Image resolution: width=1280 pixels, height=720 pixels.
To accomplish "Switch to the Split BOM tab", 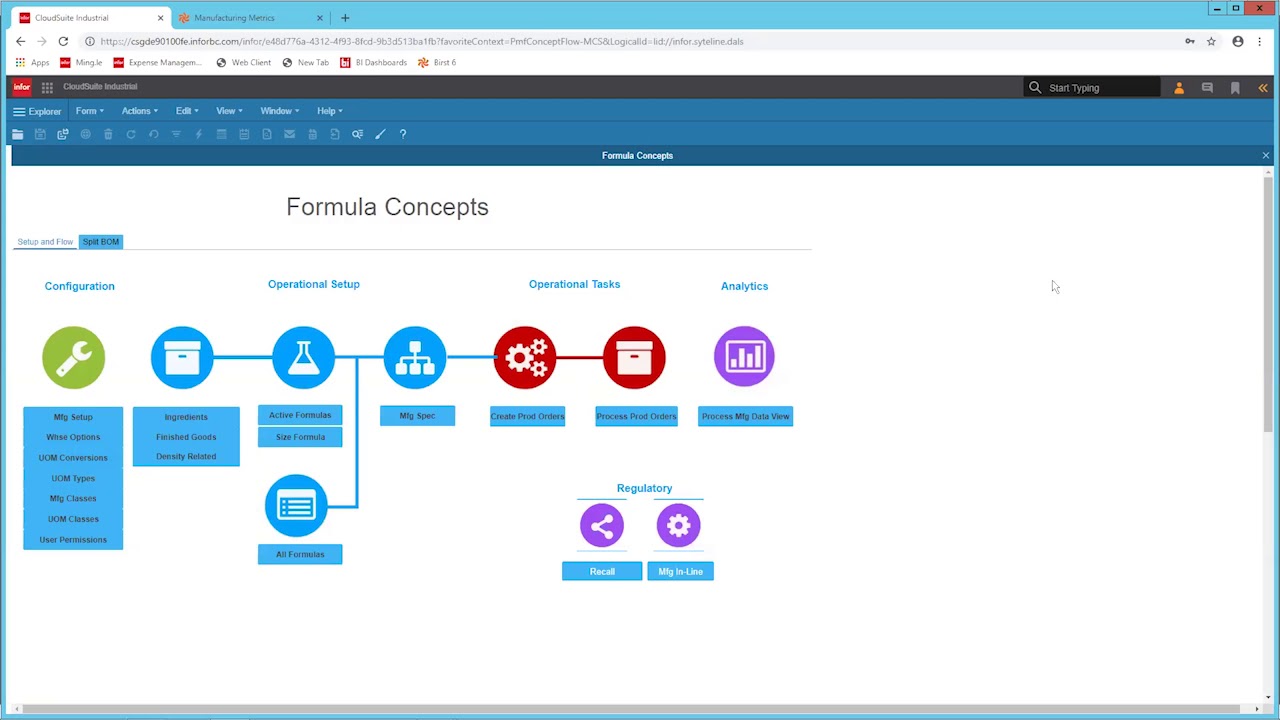I will (101, 242).
